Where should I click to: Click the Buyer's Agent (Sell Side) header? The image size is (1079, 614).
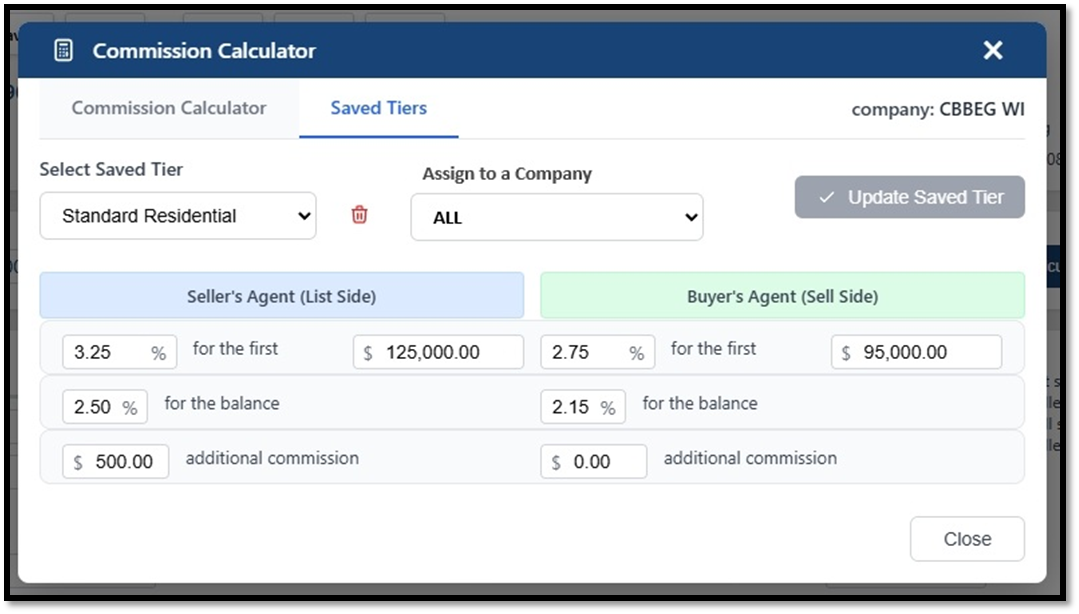click(782, 296)
